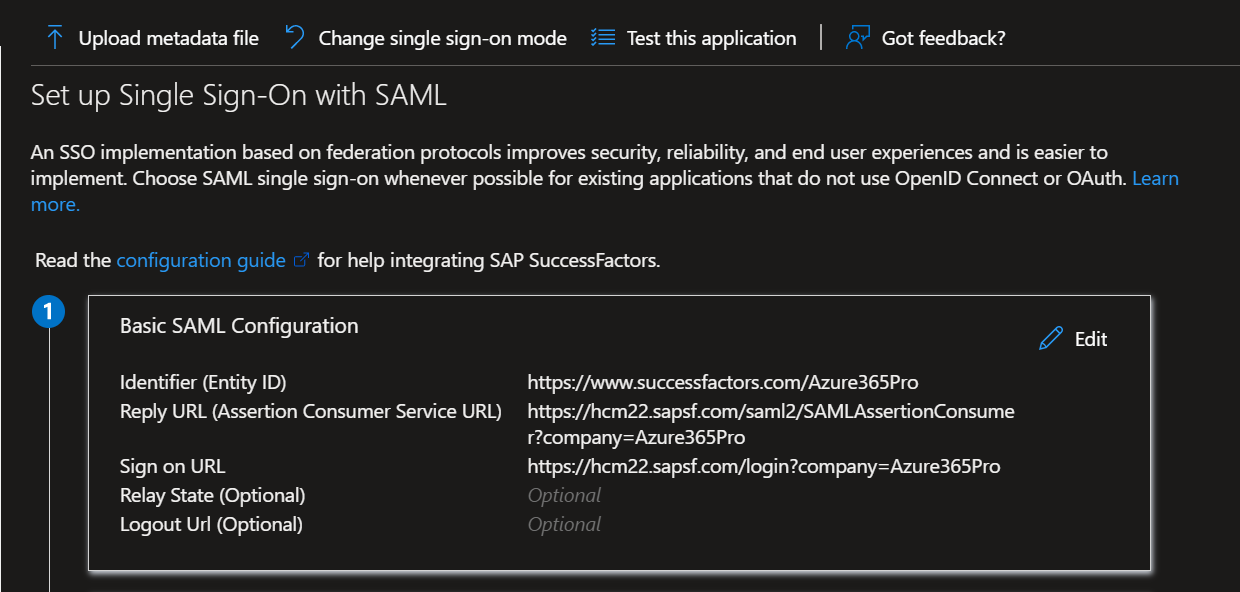Screen dimensions: 1240x592
Task: Click the feedback person icon
Action: 857,38
